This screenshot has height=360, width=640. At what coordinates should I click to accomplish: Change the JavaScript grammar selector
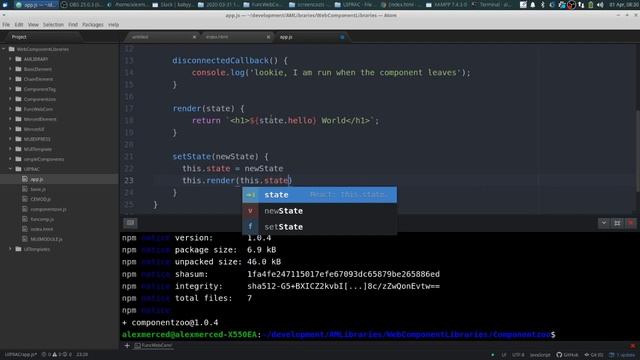pyautogui.click(x=540, y=355)
